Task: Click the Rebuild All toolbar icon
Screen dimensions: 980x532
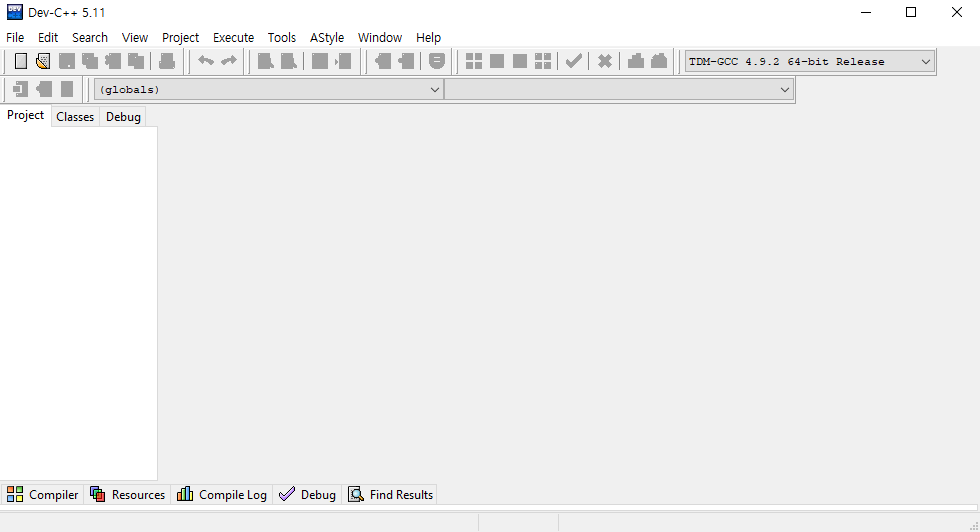Action: point(543,61)
